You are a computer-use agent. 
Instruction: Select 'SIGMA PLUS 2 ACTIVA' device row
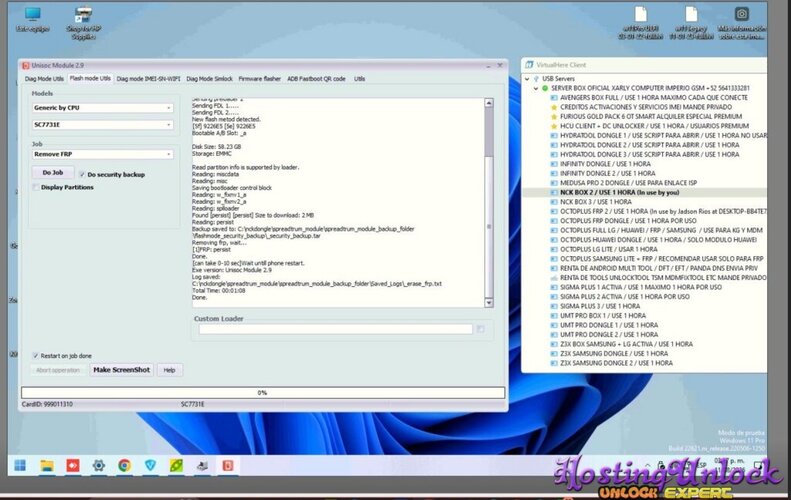pyautogui.click(x=625, y=297)
